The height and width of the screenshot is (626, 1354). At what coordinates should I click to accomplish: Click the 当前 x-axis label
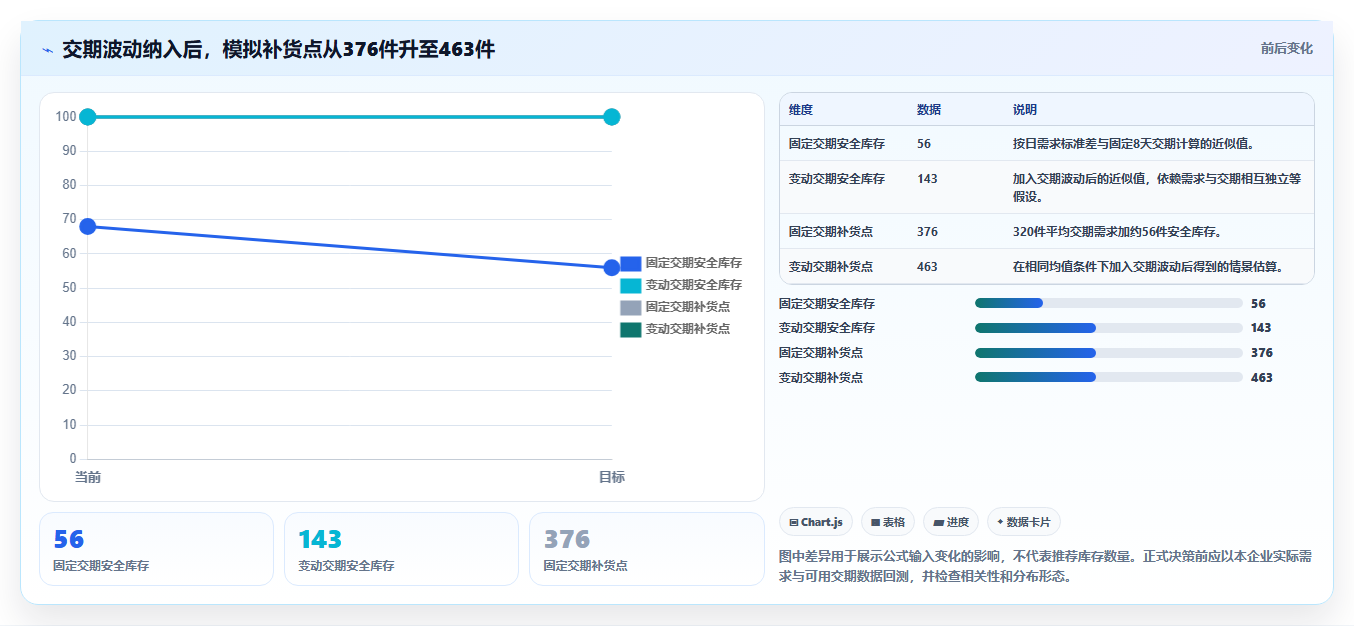coord(88,478)
